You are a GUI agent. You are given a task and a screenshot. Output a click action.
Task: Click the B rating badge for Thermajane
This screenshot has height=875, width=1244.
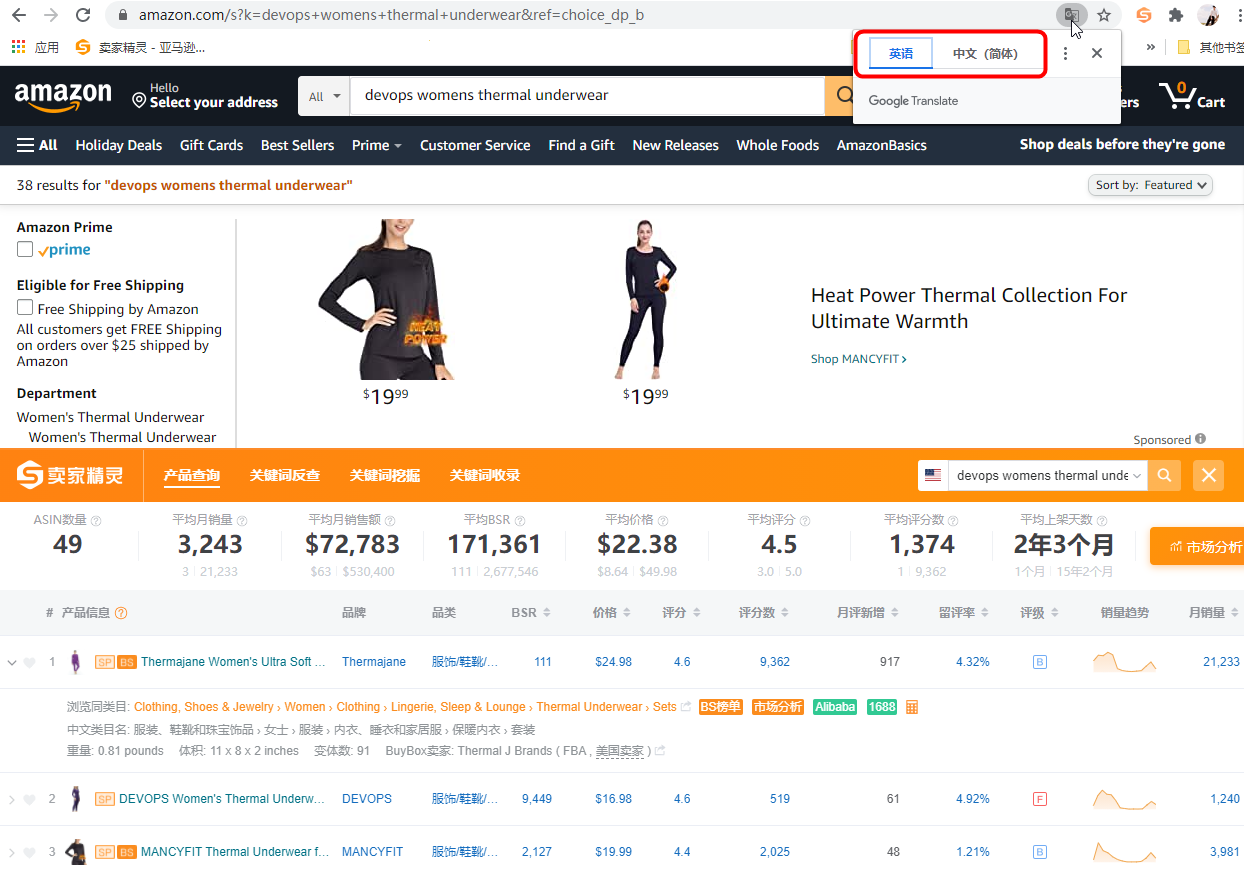(x=1040, y=662)
